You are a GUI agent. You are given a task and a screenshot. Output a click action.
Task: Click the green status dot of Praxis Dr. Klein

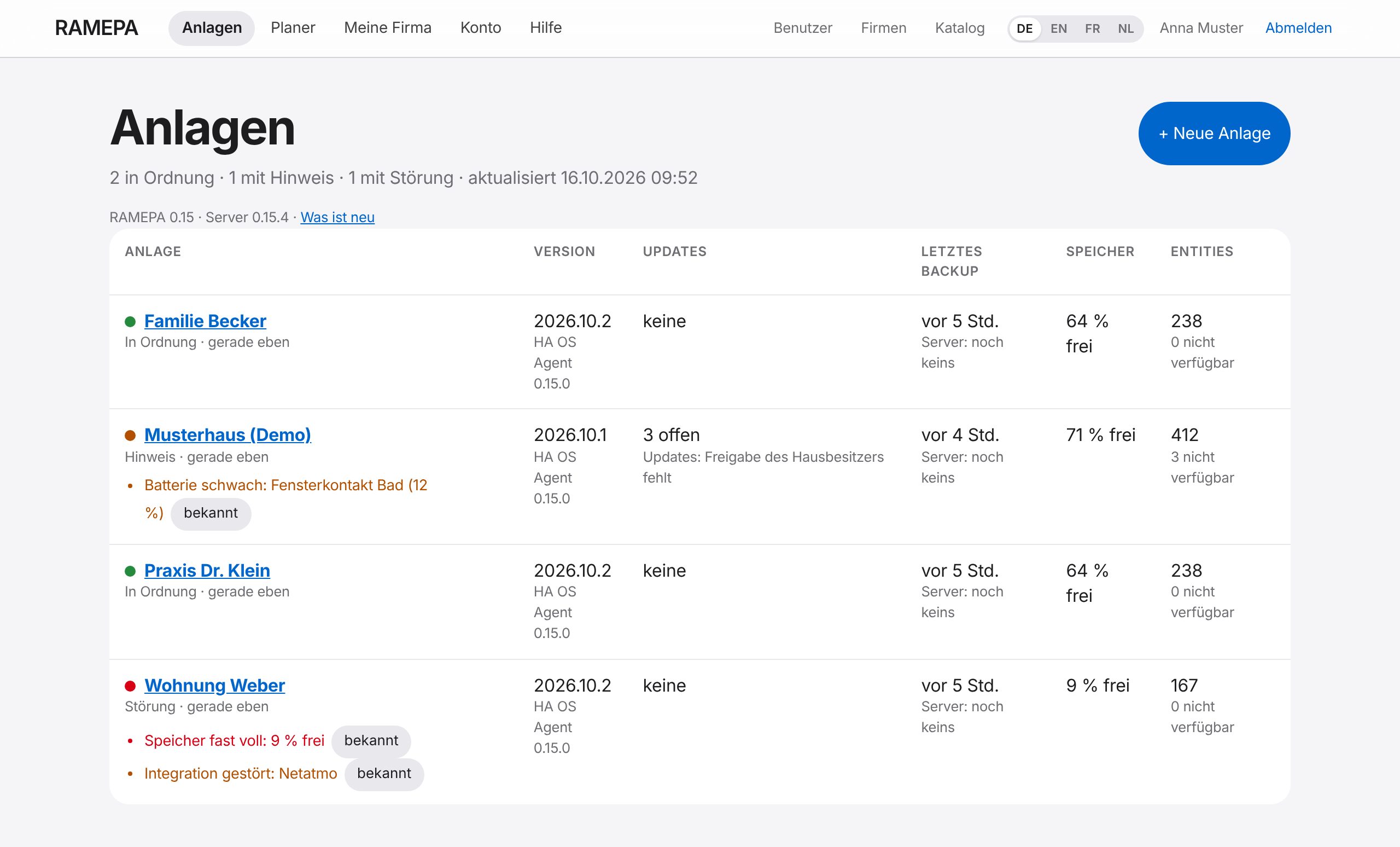[130, 571]
